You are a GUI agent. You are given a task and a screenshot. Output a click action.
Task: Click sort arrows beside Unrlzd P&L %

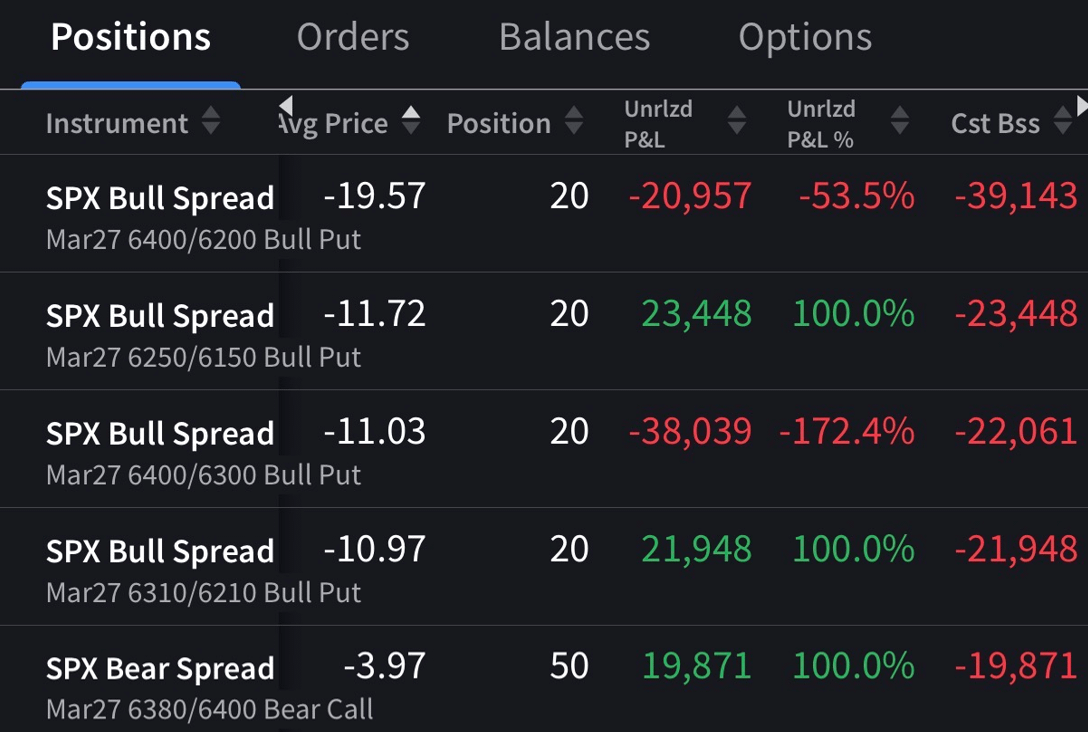pyautogui.click(x=900, y=122)
